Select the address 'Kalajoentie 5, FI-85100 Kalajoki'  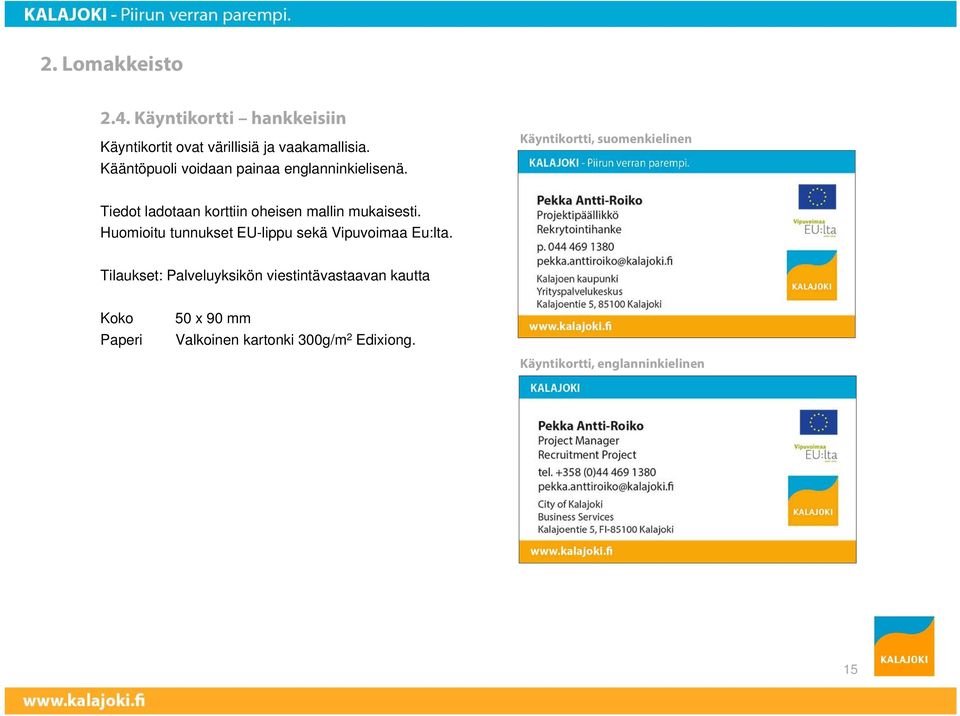pos(606,530)
